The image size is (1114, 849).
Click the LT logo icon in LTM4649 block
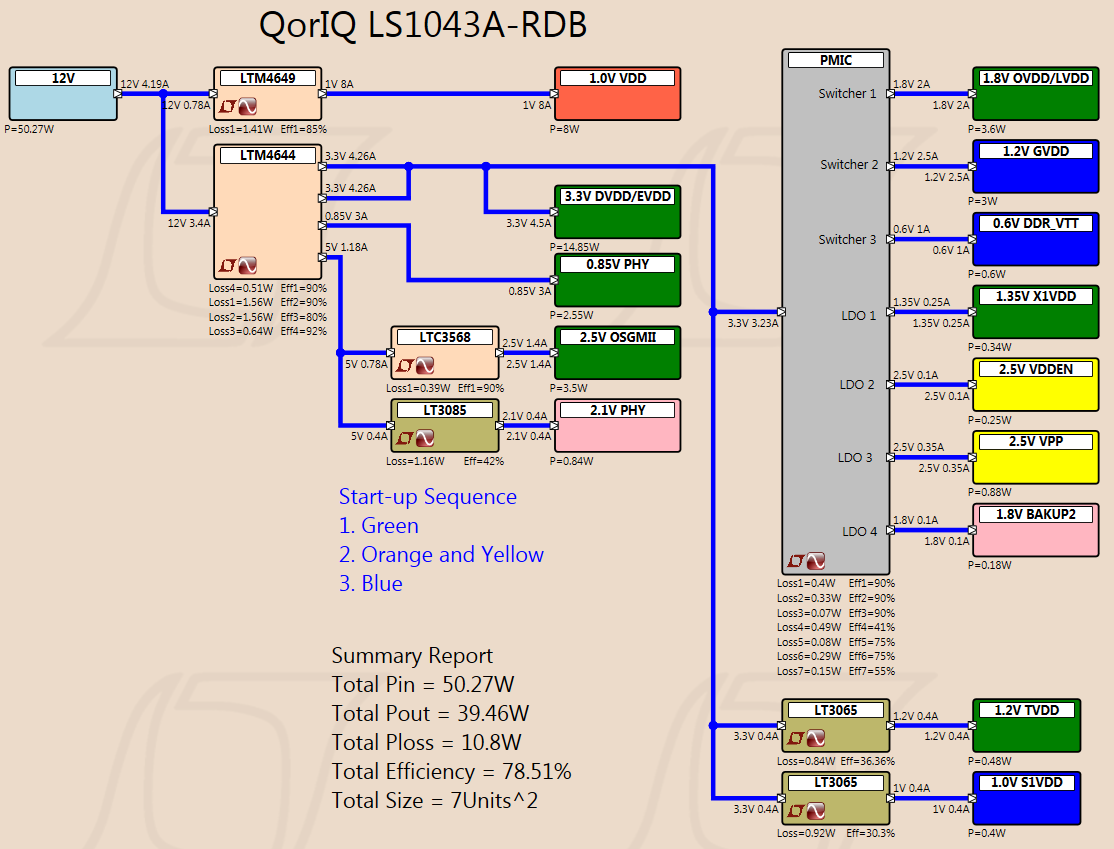pos(227,107)
